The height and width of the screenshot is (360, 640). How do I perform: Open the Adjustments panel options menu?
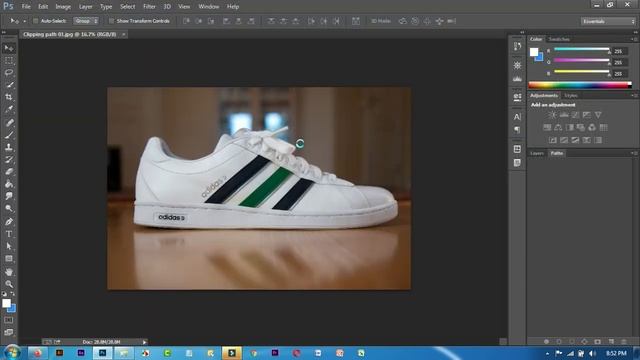tap(635, 96)
